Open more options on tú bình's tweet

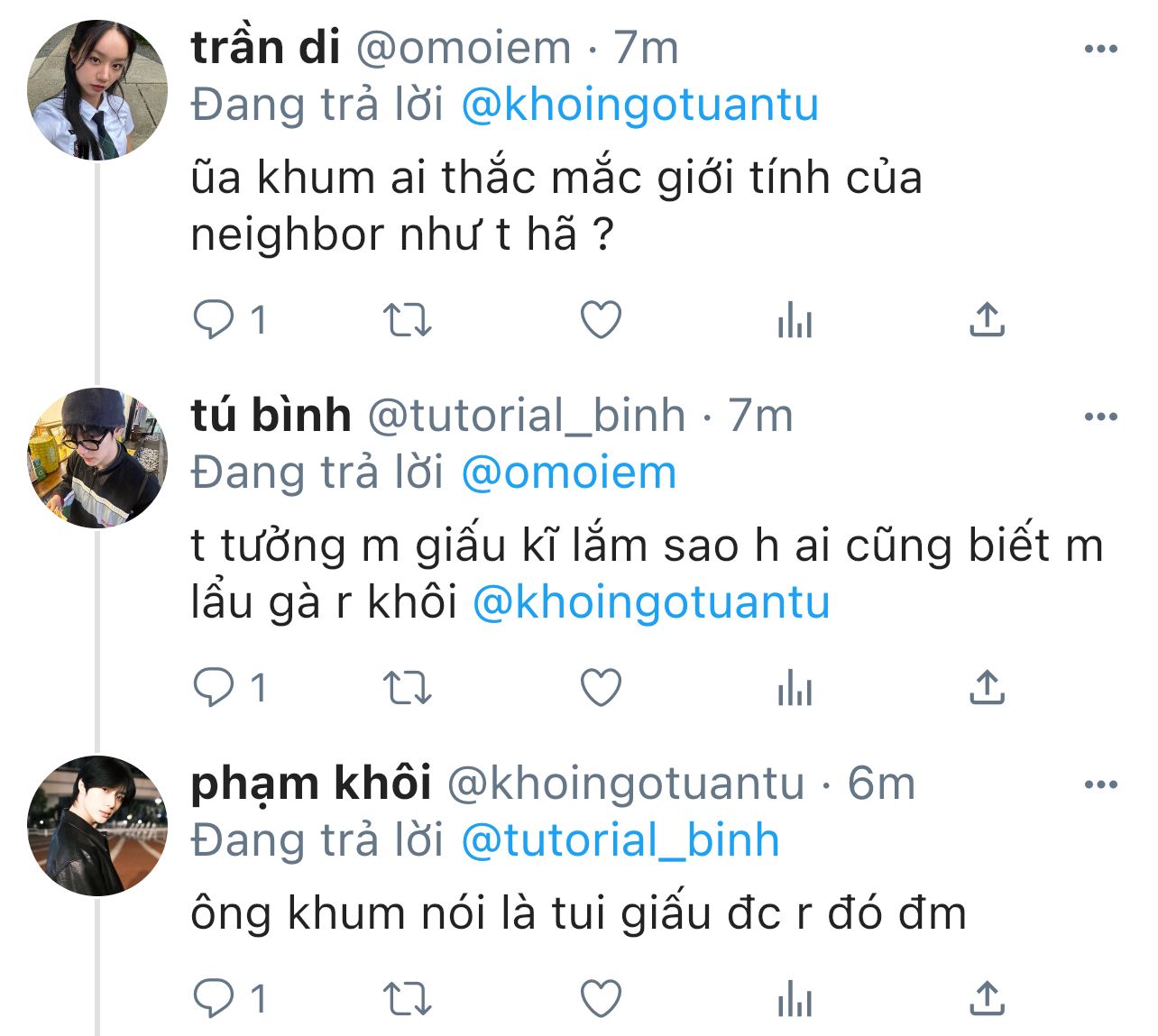point(1100,417)
